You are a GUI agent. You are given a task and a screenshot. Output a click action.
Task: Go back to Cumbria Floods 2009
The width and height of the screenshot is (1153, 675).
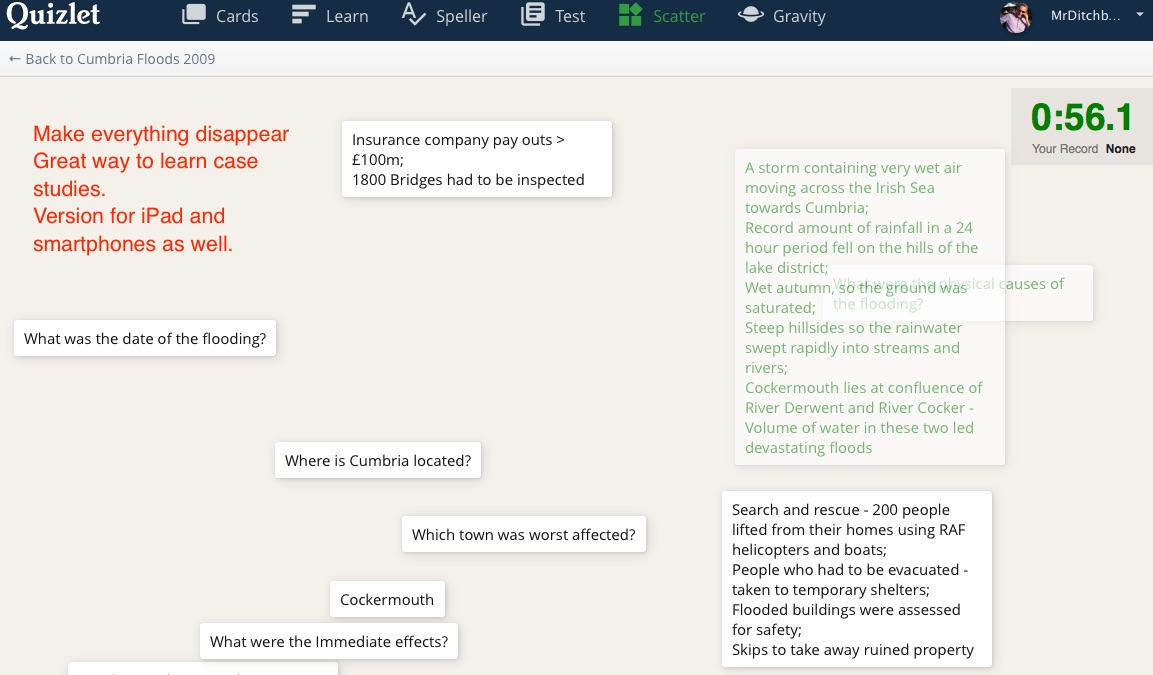click(x=111, y=59)
